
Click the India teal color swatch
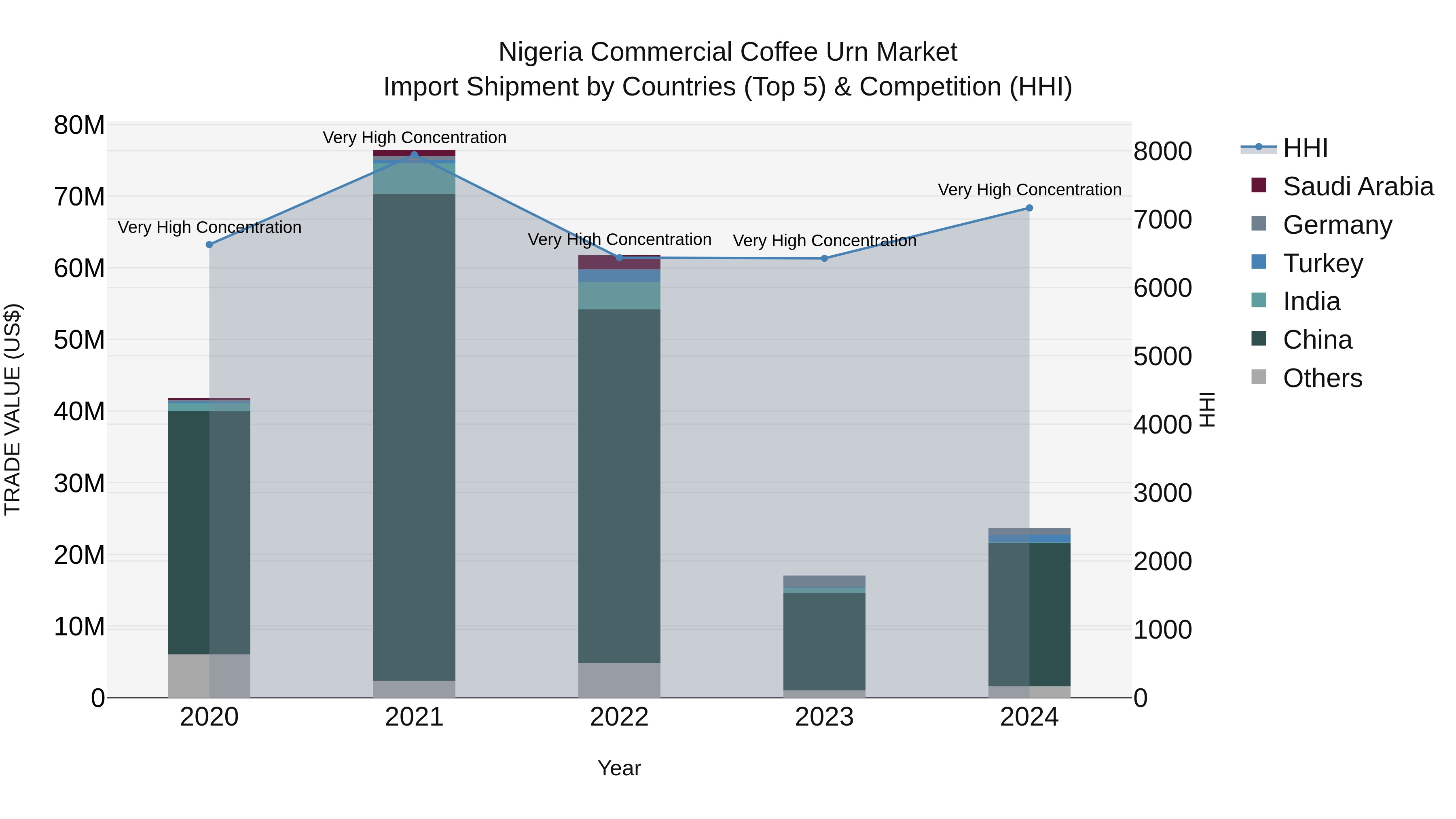pyautogui.click(x=1259, y=300)
